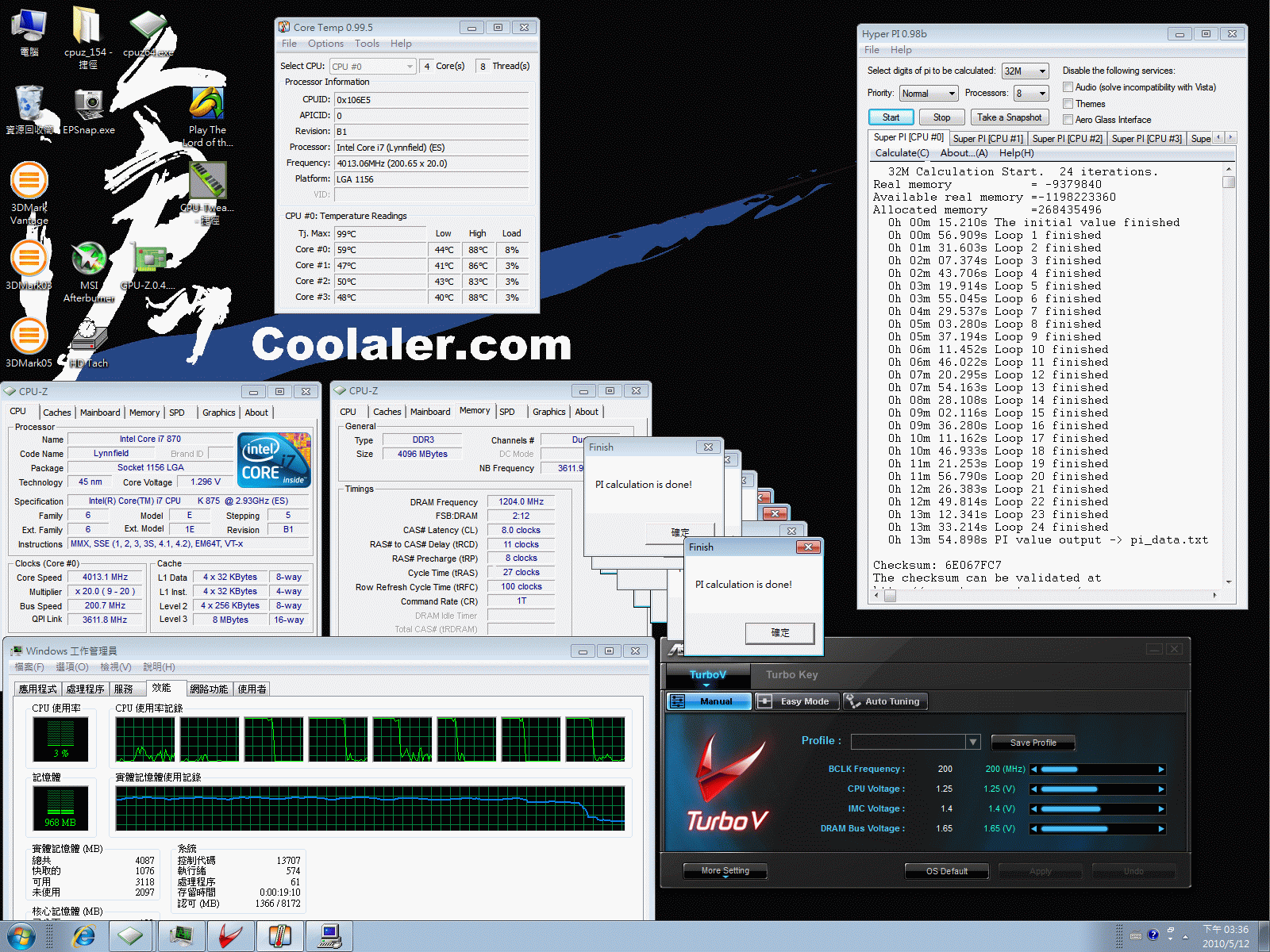
Task: Open GPU-Z desktop icon
Action: [x=149, y=266]
